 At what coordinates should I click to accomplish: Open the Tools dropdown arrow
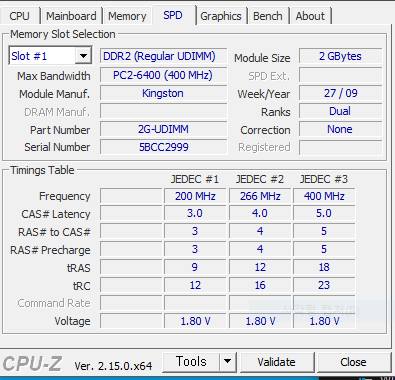[x=227, y=361]
